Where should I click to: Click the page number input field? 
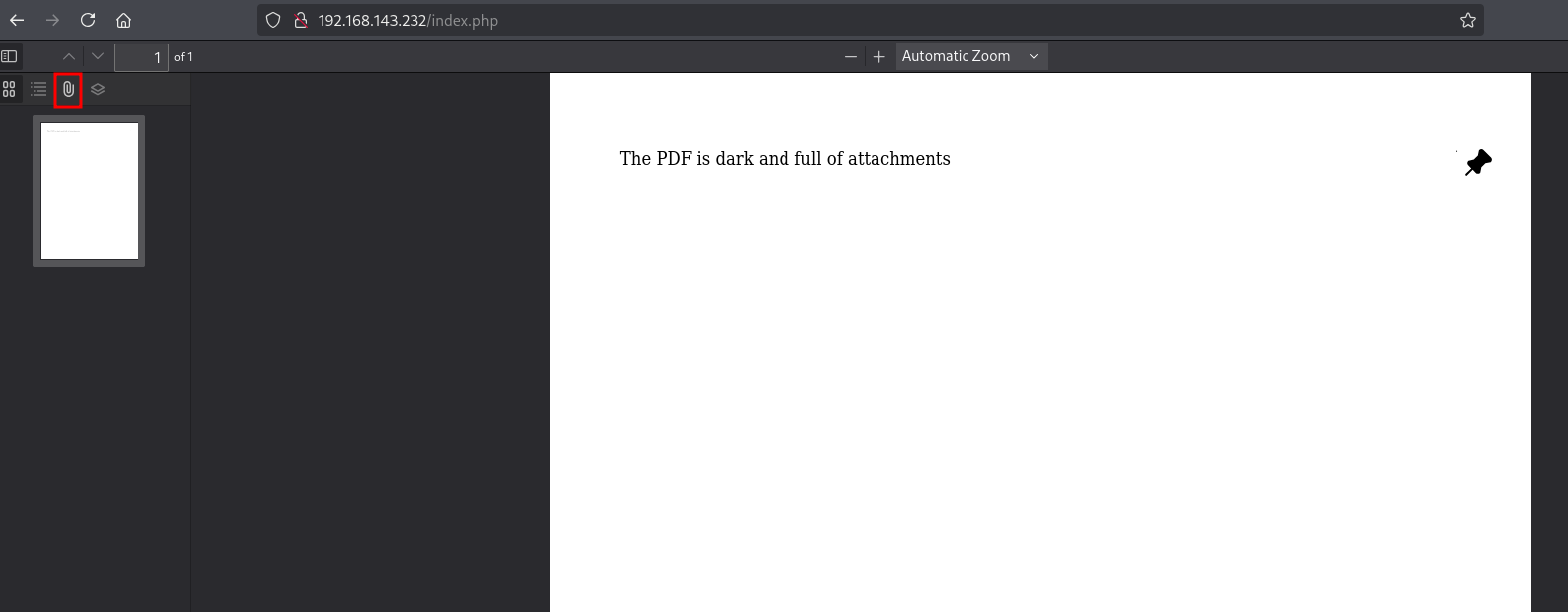[140, 57]
